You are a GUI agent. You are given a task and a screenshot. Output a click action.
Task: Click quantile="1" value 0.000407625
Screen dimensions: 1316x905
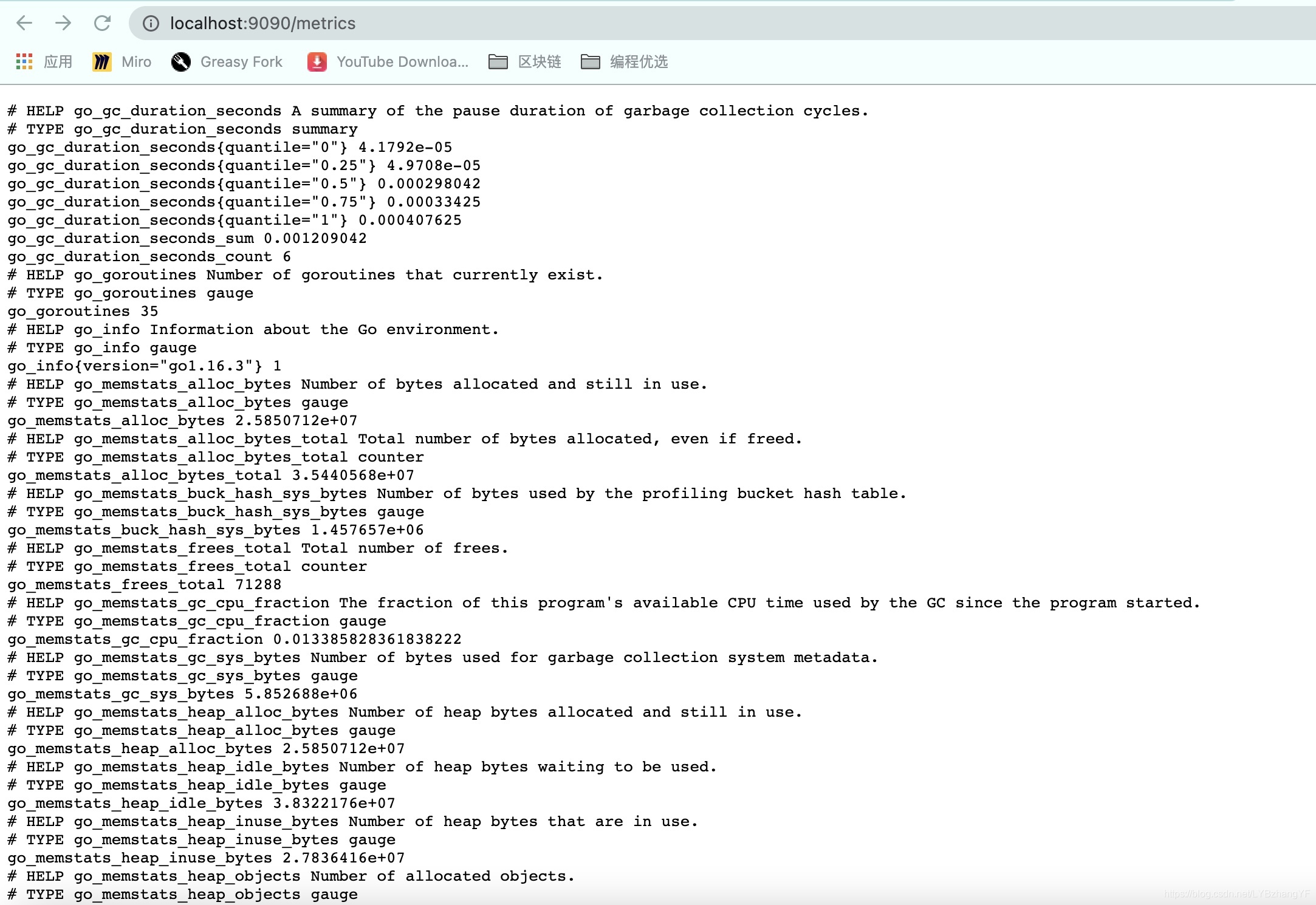tap(410, 220)
